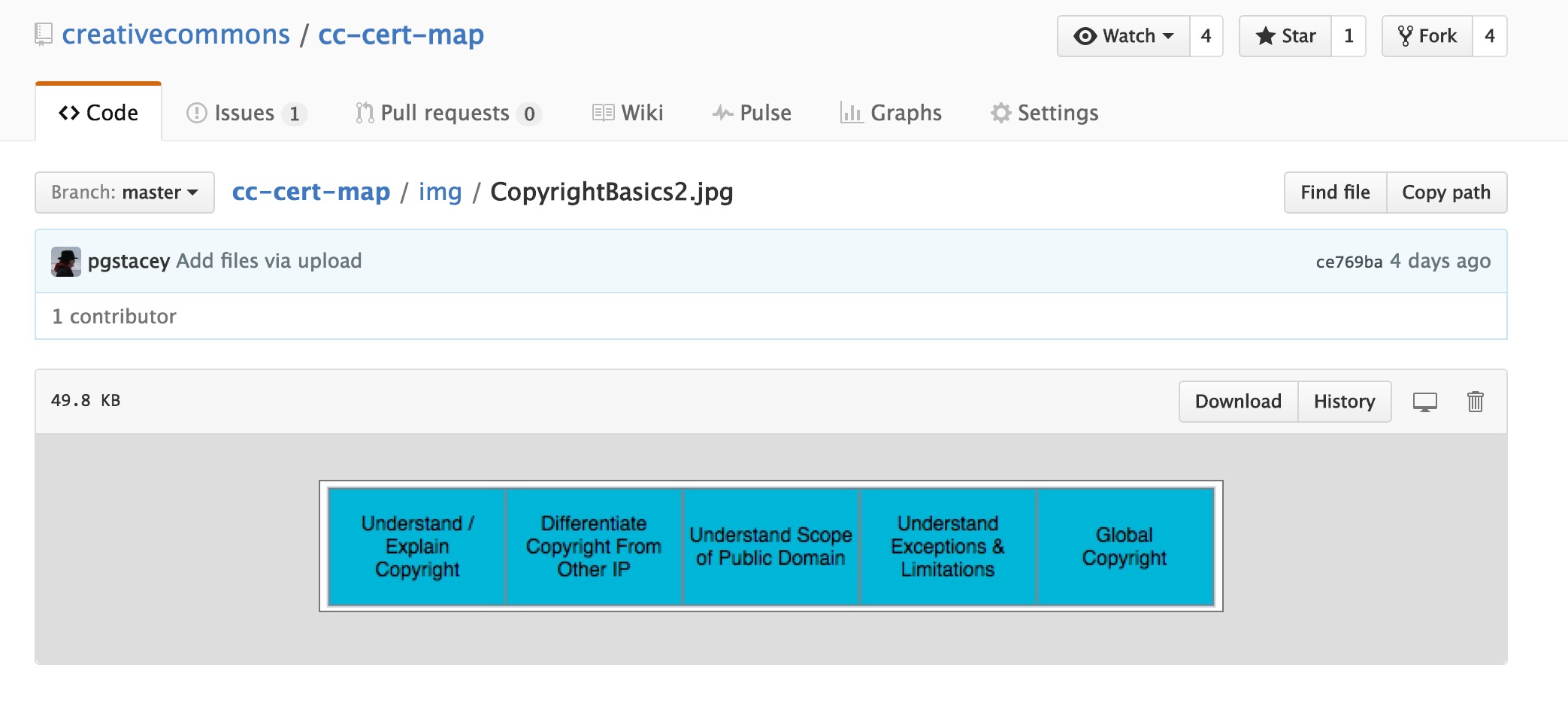The image size is (1568, 716).
Task: Click the Find file button
Action: pyautogui.click(x=1335, y=193)
